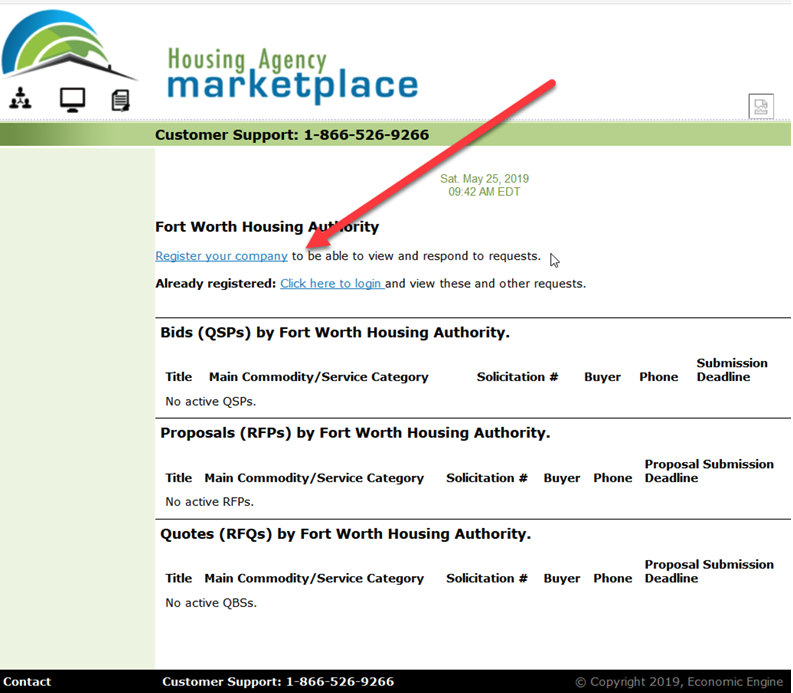The height and width of the screenshot is (693, 793).
Task: Click 'Phone' column header in Quotes table
Action: [612, 578]
